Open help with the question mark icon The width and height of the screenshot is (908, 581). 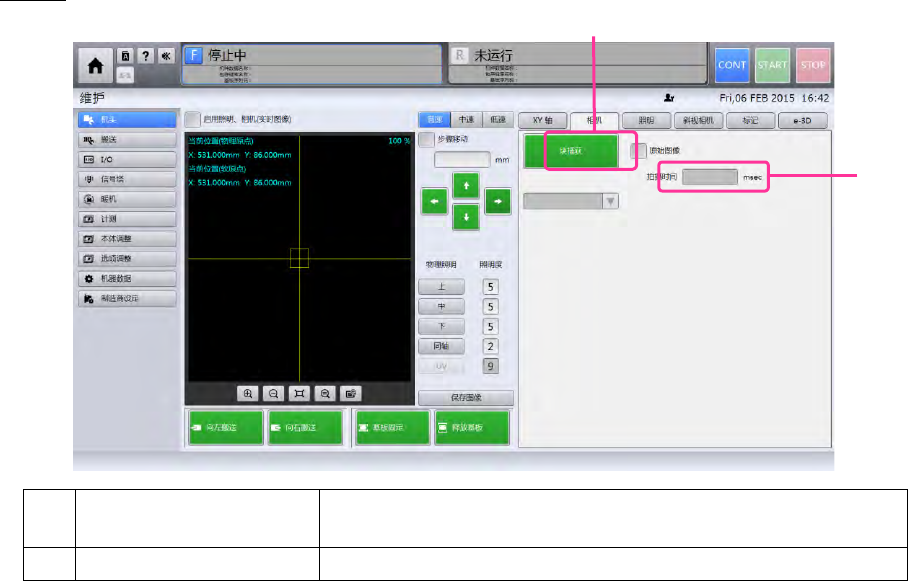click(144, 57)
